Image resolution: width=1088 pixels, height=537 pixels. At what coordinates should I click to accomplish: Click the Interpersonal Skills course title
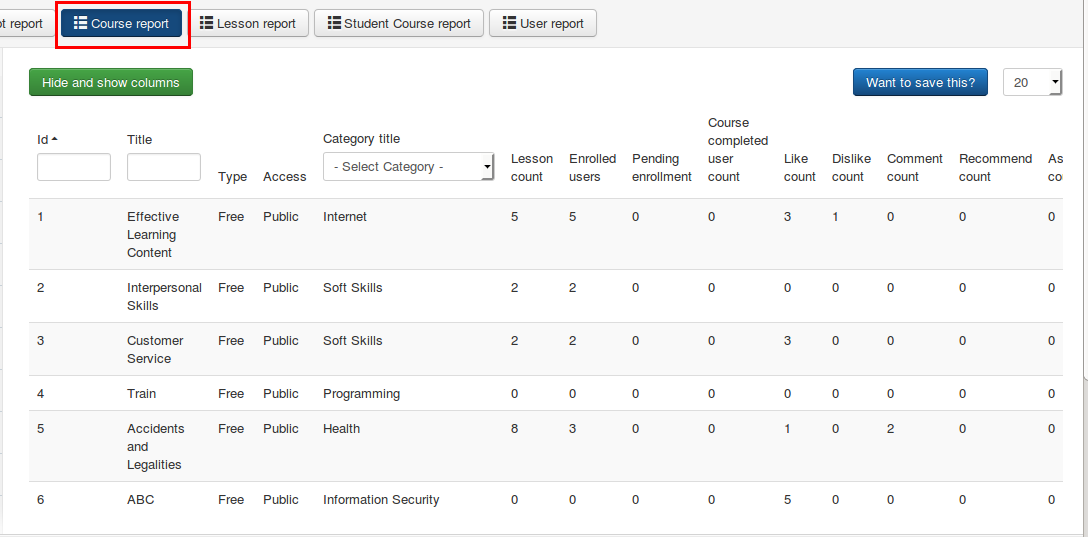pos(164,296)
